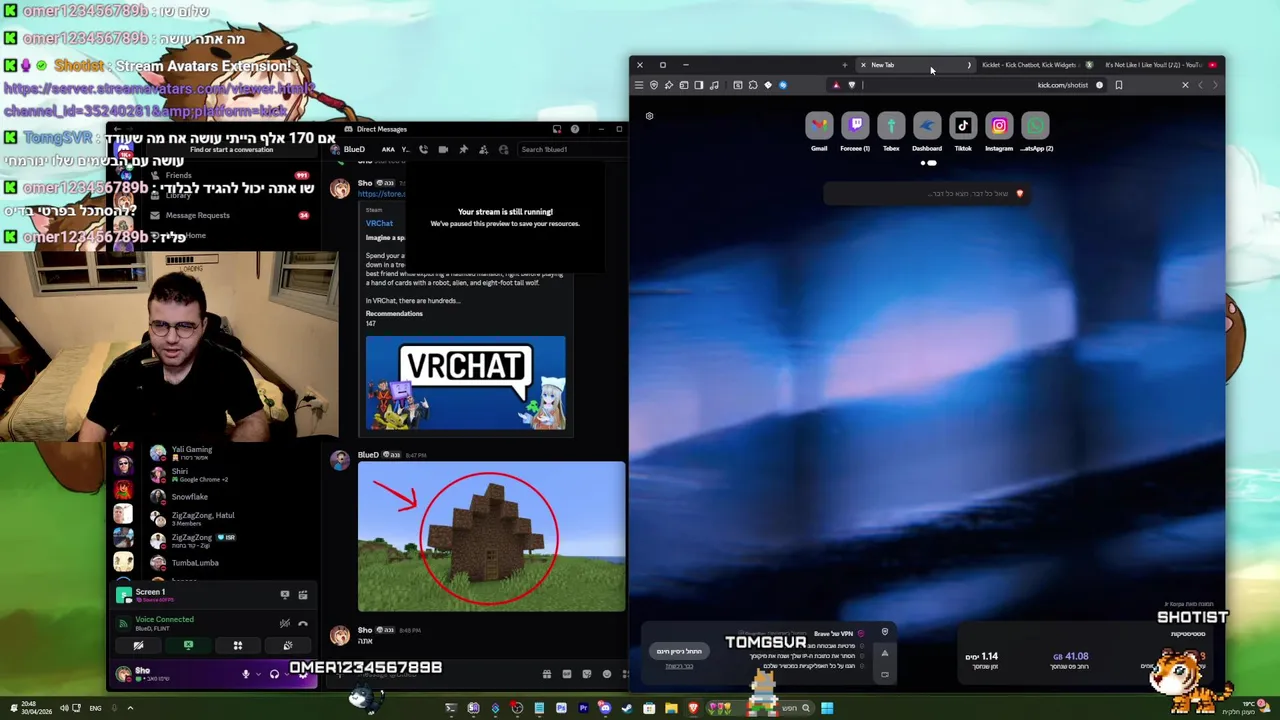
Task: Open a new tab with plus button
Action: click(845, 65)
